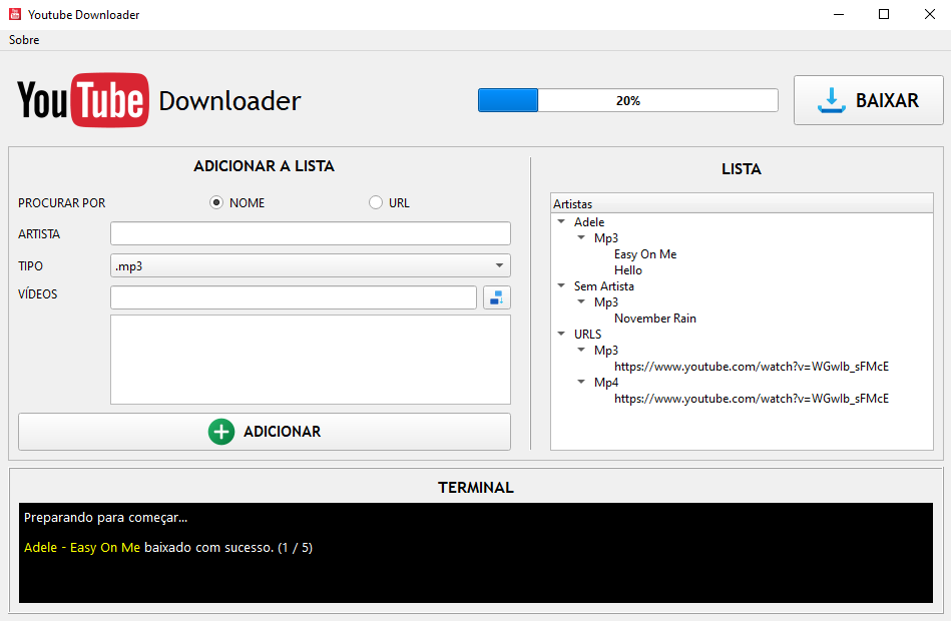Viewport: 951px width, 623px height.
Task: Select the NOME radio button
Action: coord(217,203)
